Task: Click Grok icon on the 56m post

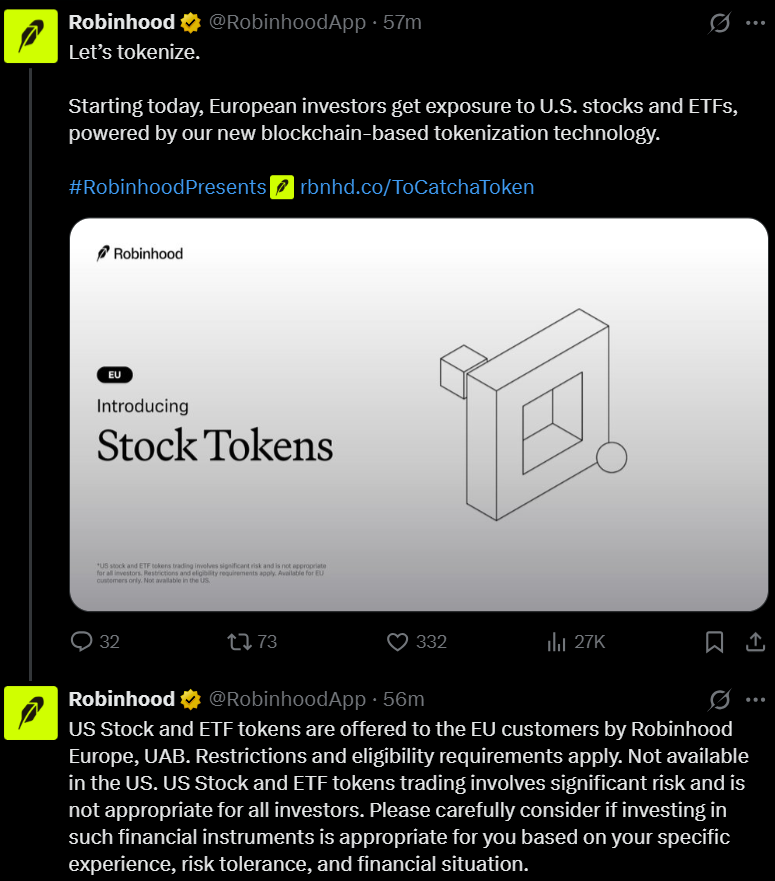Action: (x=719, y=698)
